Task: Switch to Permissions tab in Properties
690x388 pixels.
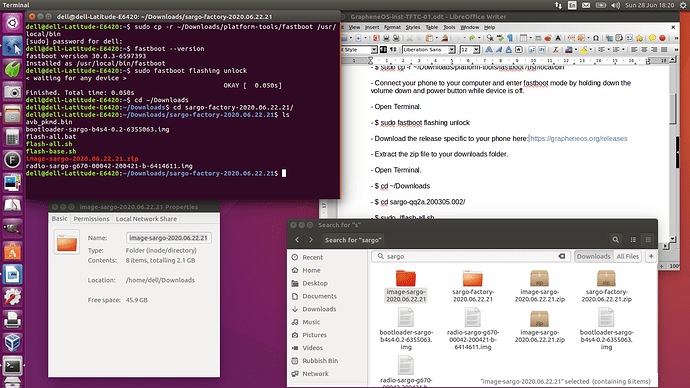Action: [92, 219]
